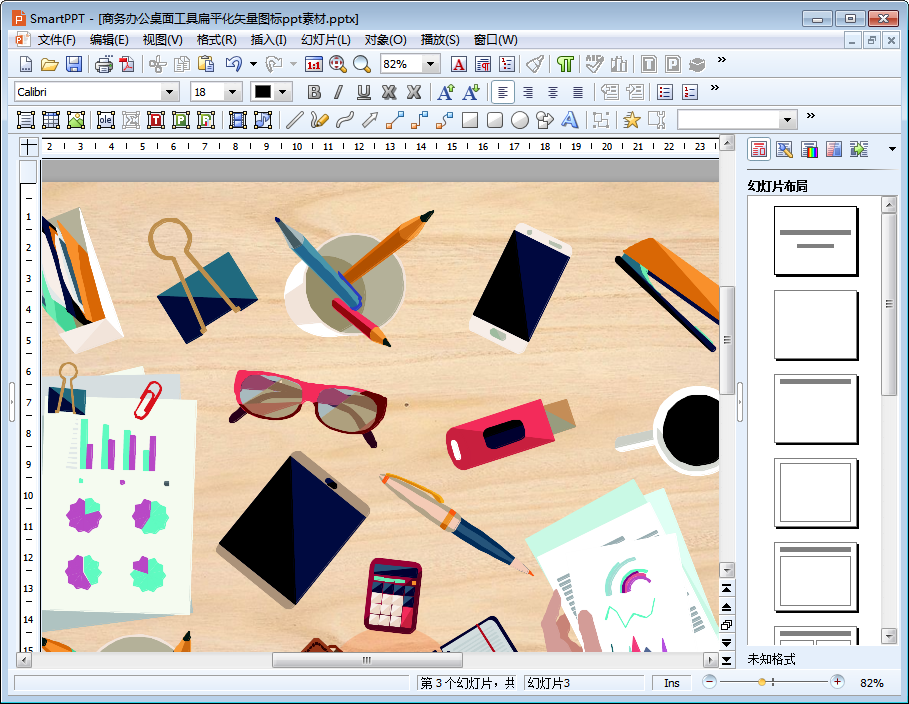Image resolution: width=909 pixels, height=704 pixels.
Task: Run spell check with the checkmark icon
Action: point(594,64)
